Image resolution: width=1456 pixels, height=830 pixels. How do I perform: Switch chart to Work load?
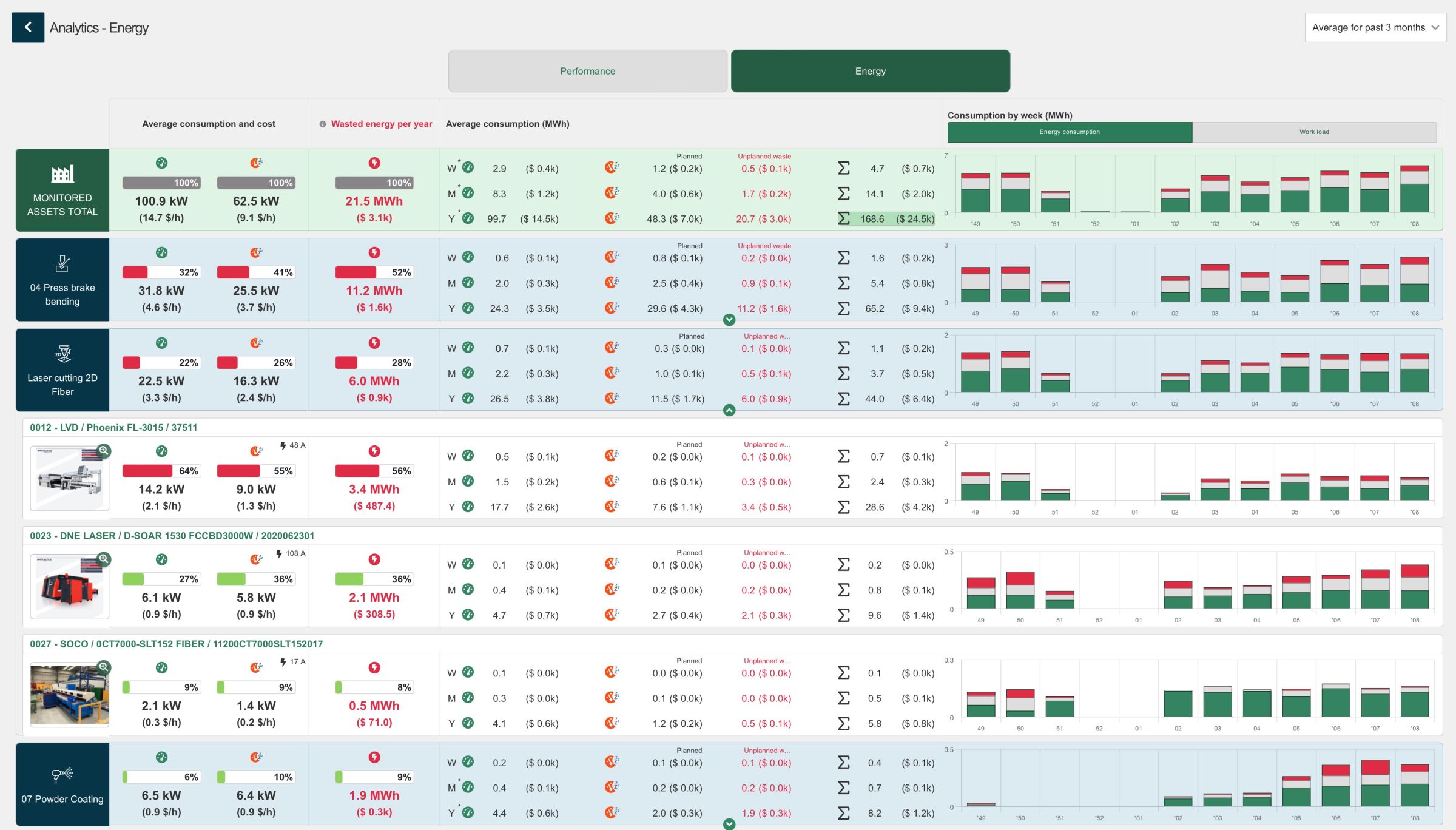pyautogui.click(x=1314, y=132)
